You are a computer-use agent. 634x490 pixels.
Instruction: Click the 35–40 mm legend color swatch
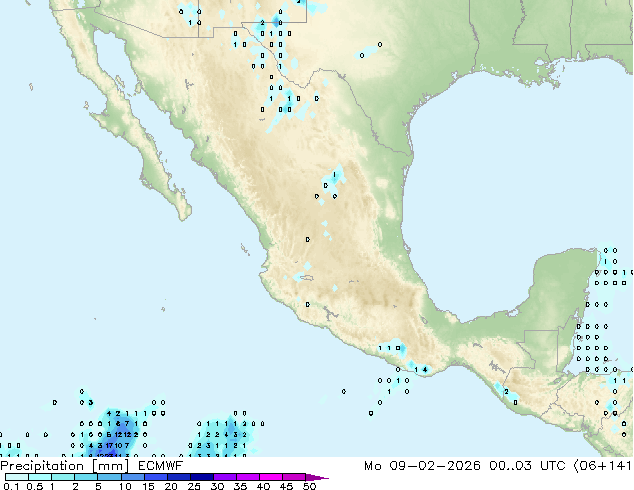click(247, 477)
